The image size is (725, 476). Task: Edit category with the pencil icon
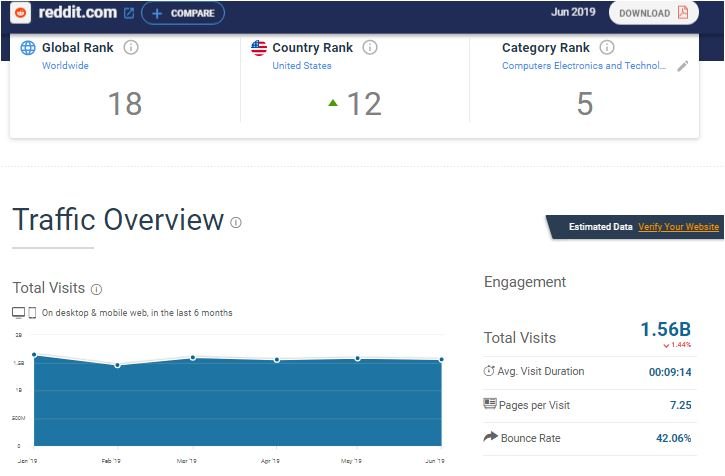pyautogui.click(x=682, y=66)
